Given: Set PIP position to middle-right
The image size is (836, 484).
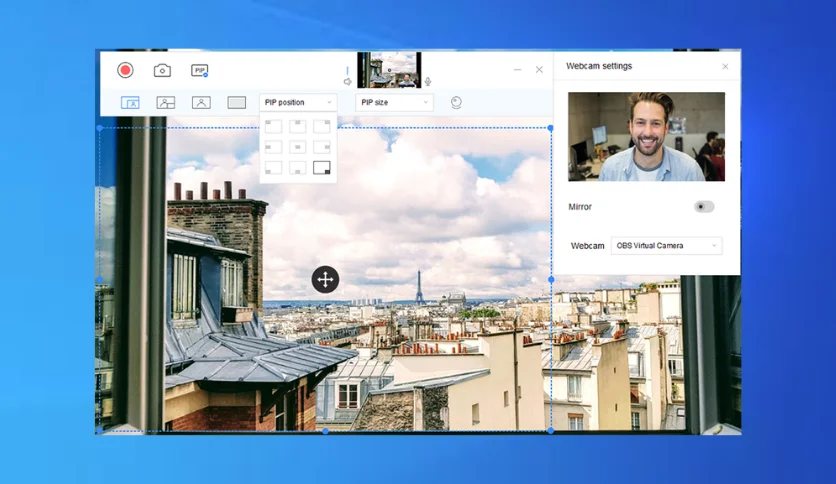Looking at the screenshot, I should (321, 147).
